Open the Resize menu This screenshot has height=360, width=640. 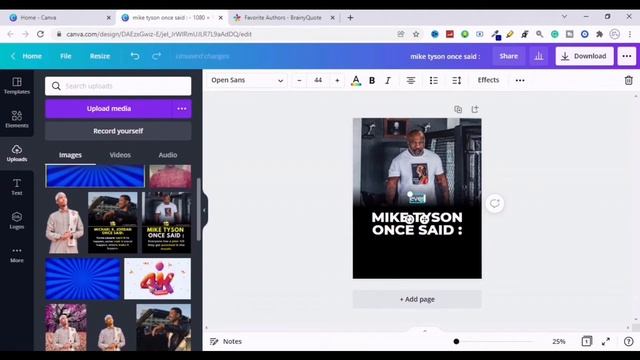[100, 56]
